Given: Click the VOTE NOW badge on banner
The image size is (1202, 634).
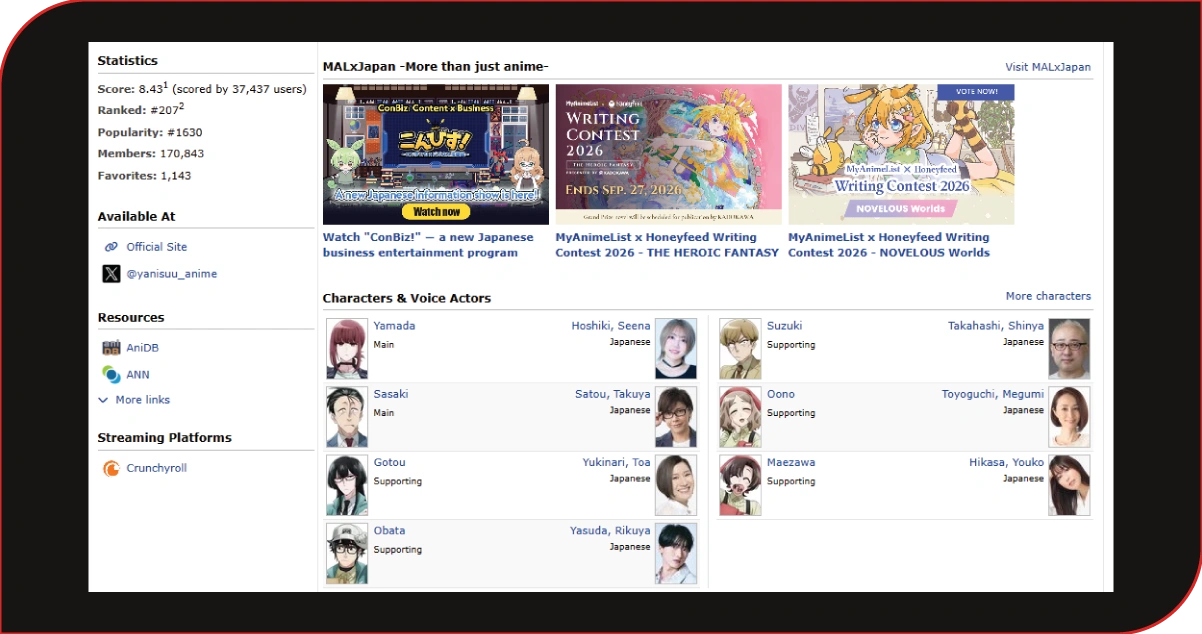Looking at the screenshot, I should click(975, 92).
